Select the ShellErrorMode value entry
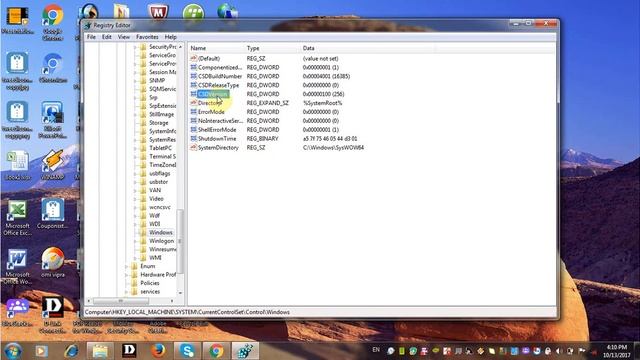Image resolution: width=640 pixels, height=360 pixels. click(x=217, y=130)
